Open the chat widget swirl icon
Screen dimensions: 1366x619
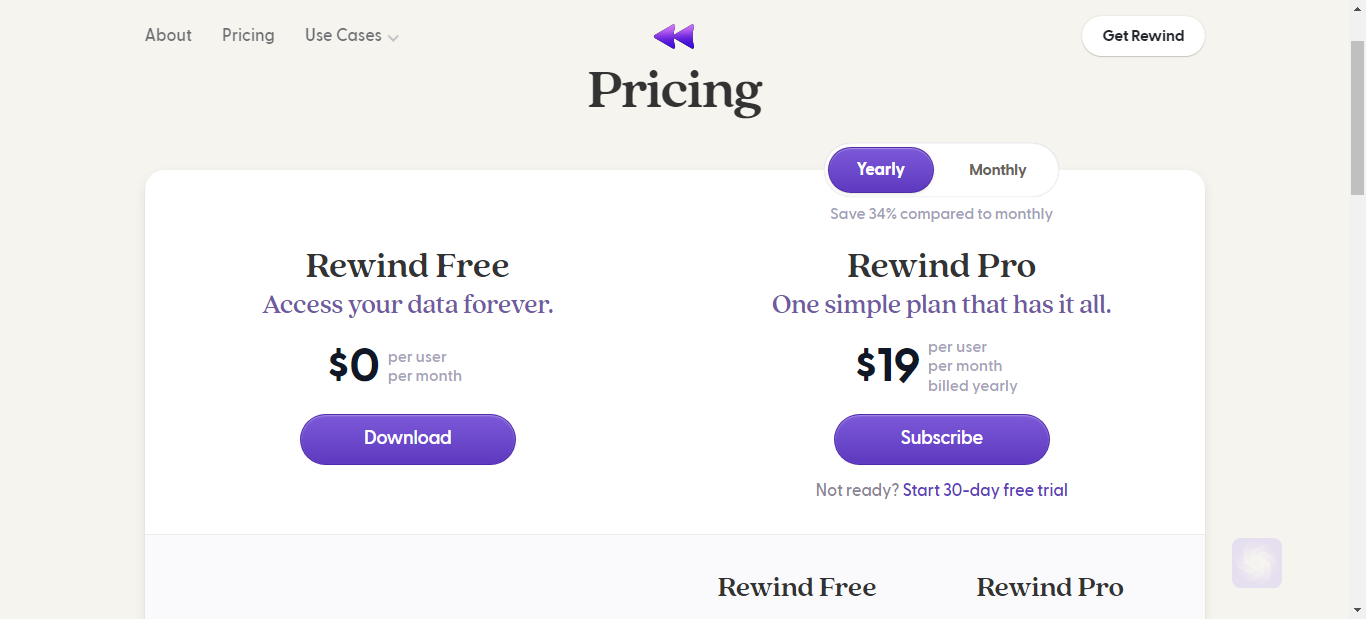(x=1257, y=563)
